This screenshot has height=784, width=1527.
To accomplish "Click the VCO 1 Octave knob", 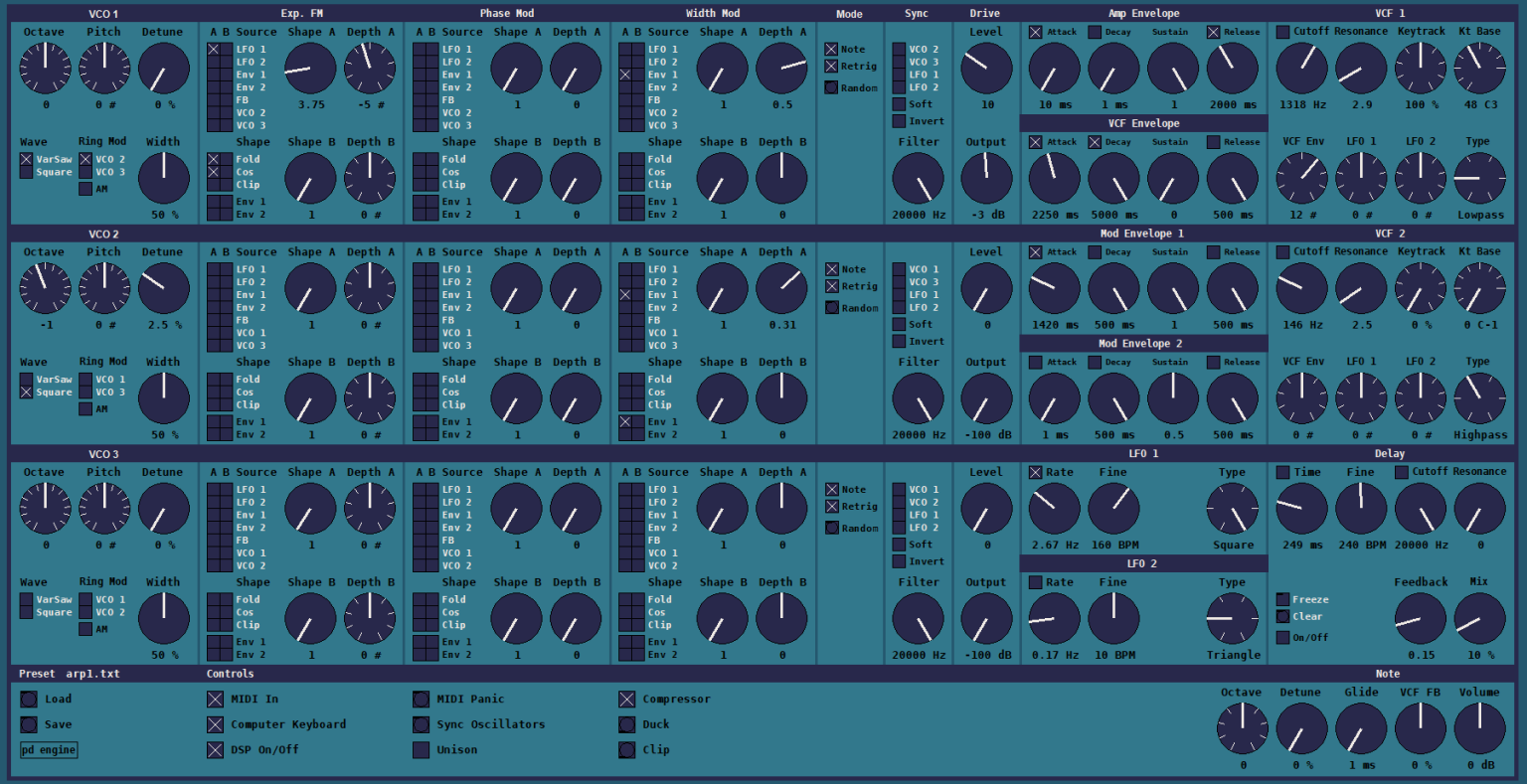I will coord(46,69).
